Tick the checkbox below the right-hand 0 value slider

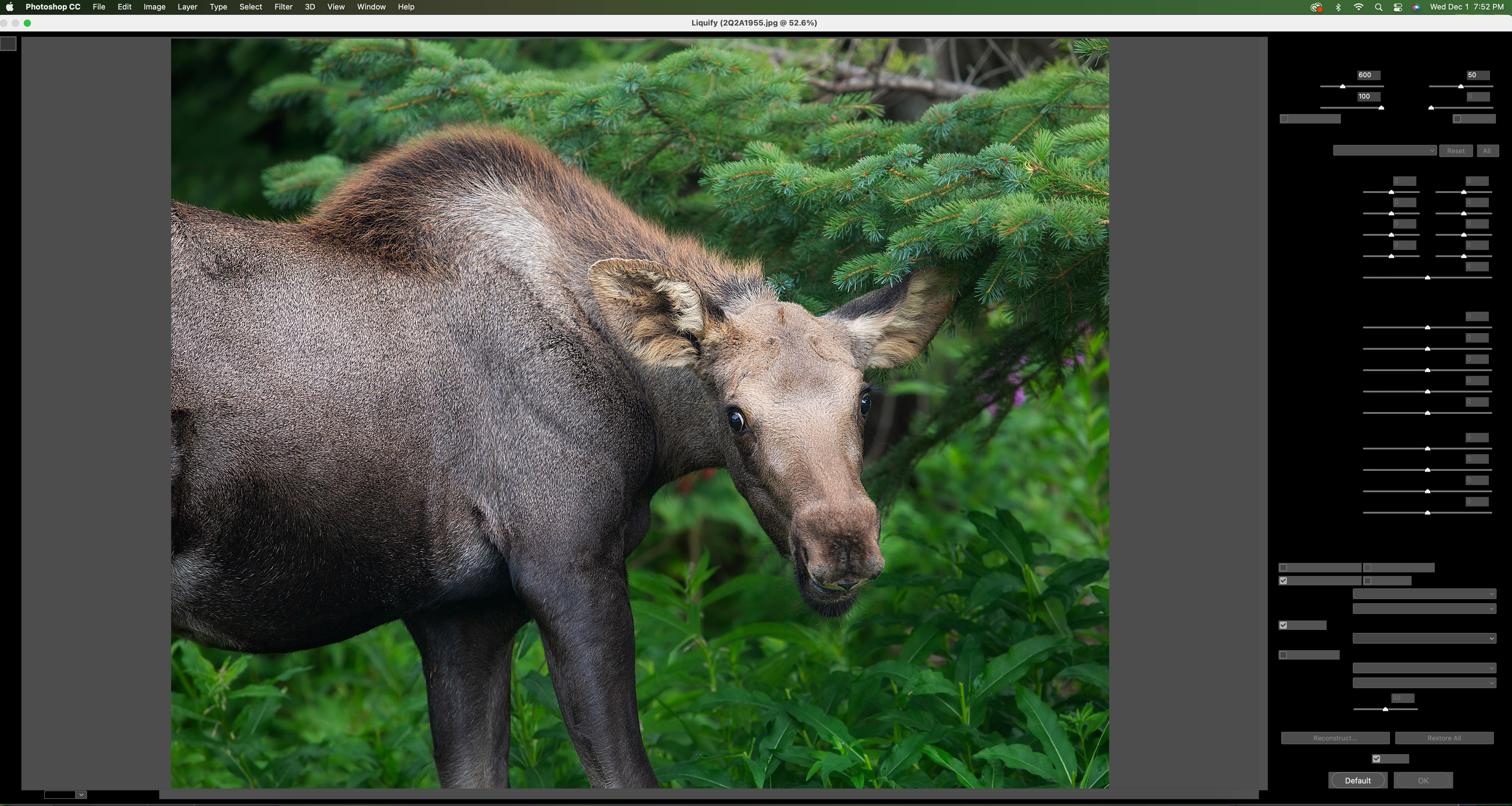[1457, 119]
